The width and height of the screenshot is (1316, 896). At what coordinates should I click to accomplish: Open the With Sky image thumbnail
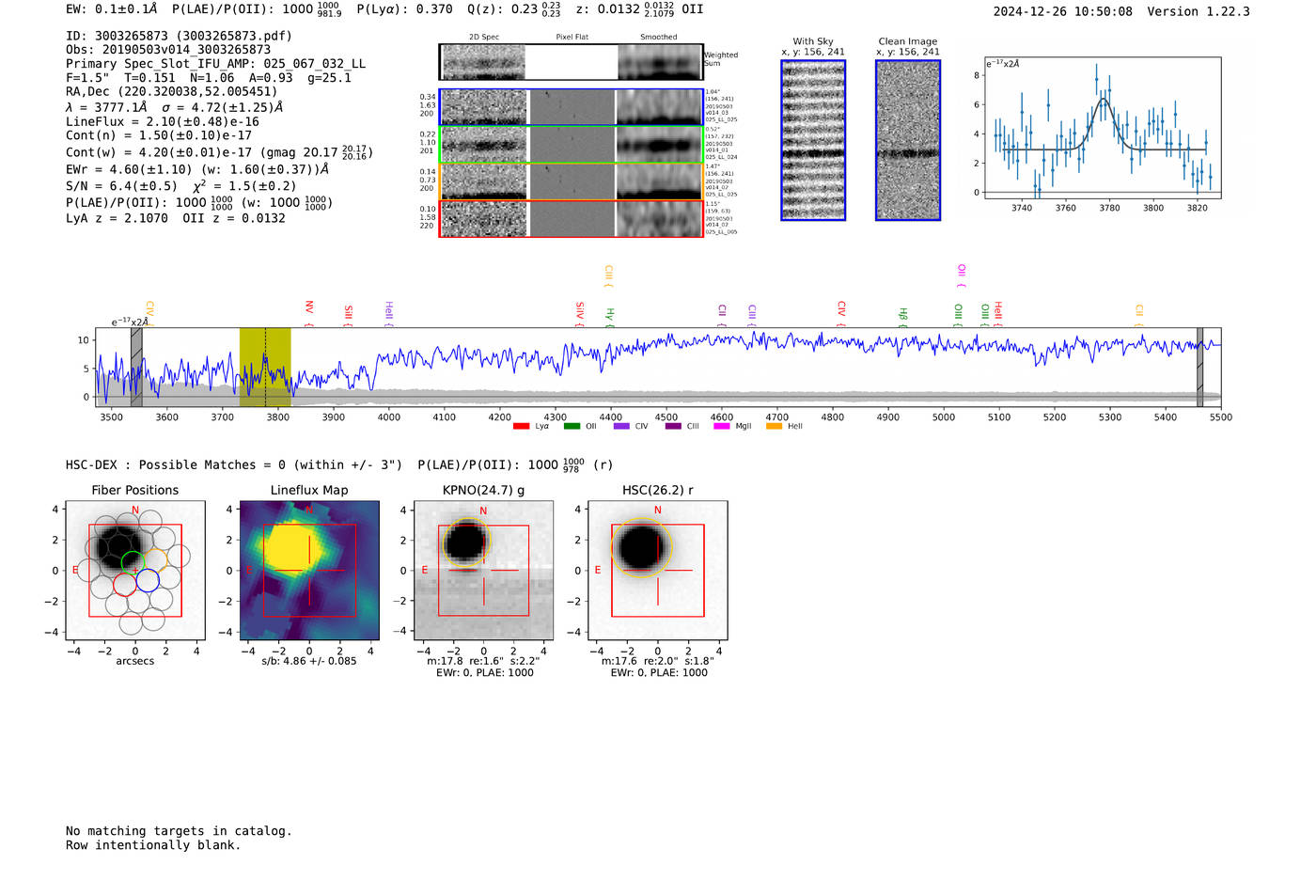coord(813,140)
